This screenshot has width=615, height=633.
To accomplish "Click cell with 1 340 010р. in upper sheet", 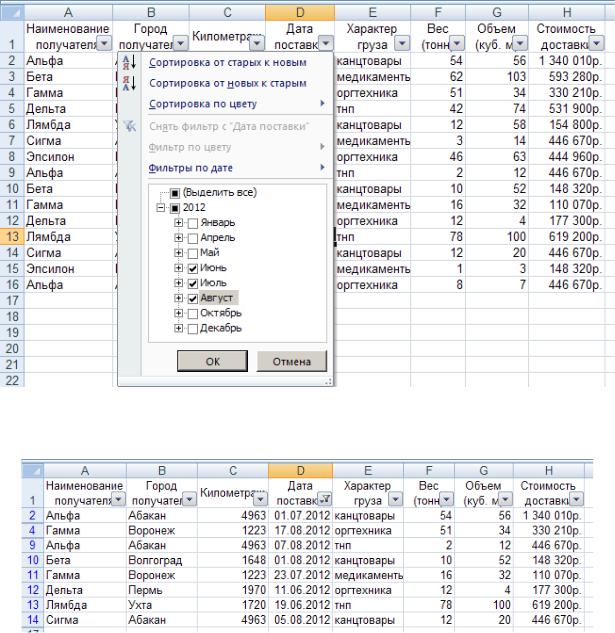I will coord(567,61).
